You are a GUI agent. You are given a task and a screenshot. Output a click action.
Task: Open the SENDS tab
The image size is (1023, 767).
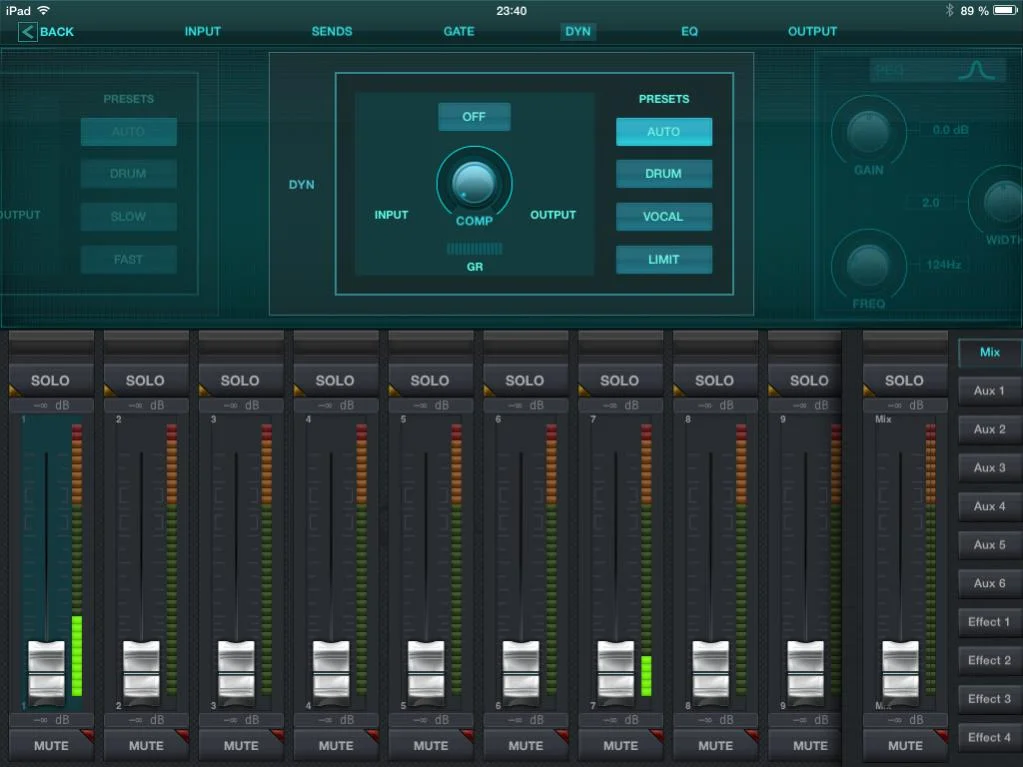[332, 32]
